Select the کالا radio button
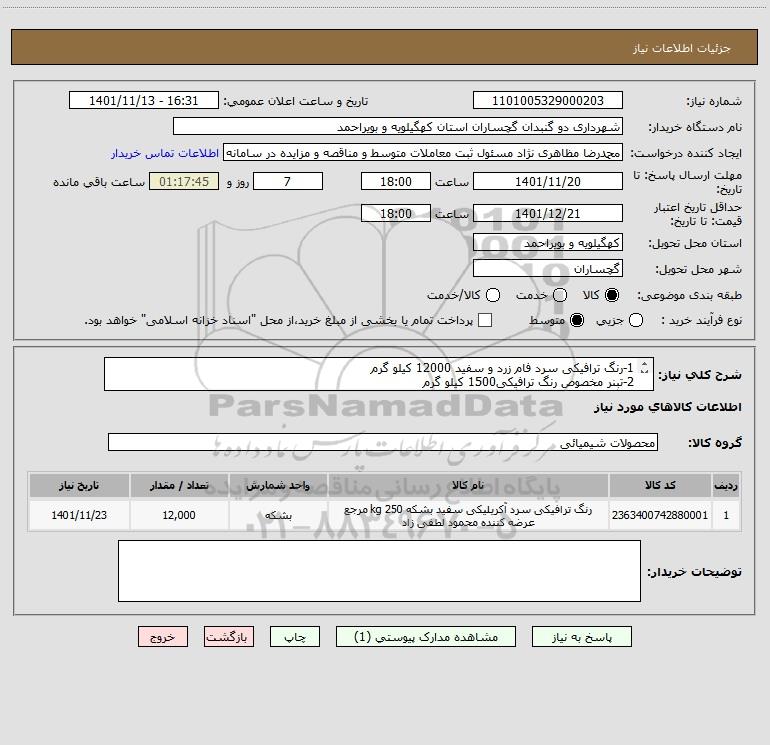The width and height of the screenshot is (770, 745). click(x=612, y=295)
